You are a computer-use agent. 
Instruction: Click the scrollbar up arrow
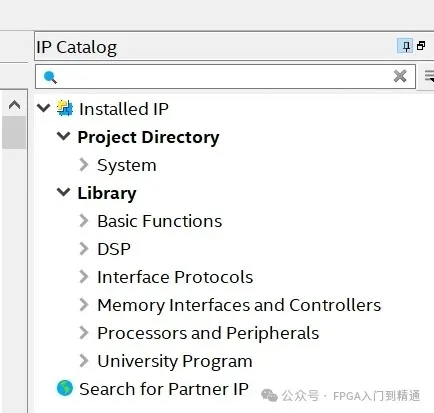[x=14, y=105]
